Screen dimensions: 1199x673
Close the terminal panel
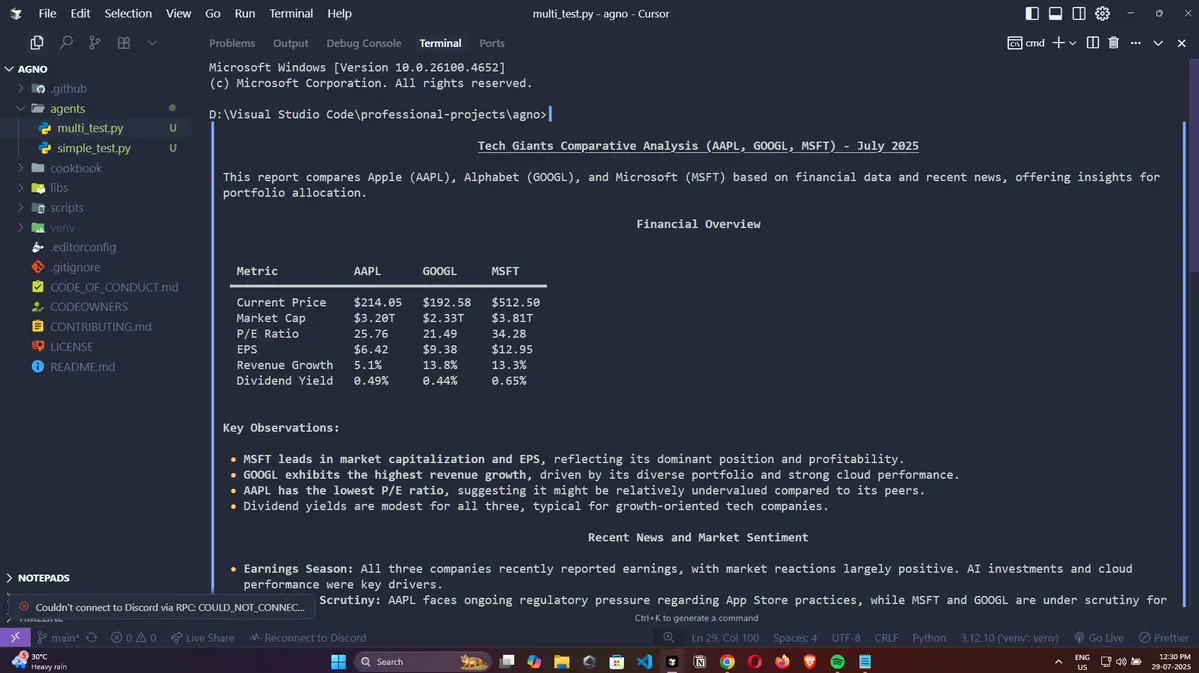click(1181, 44)
